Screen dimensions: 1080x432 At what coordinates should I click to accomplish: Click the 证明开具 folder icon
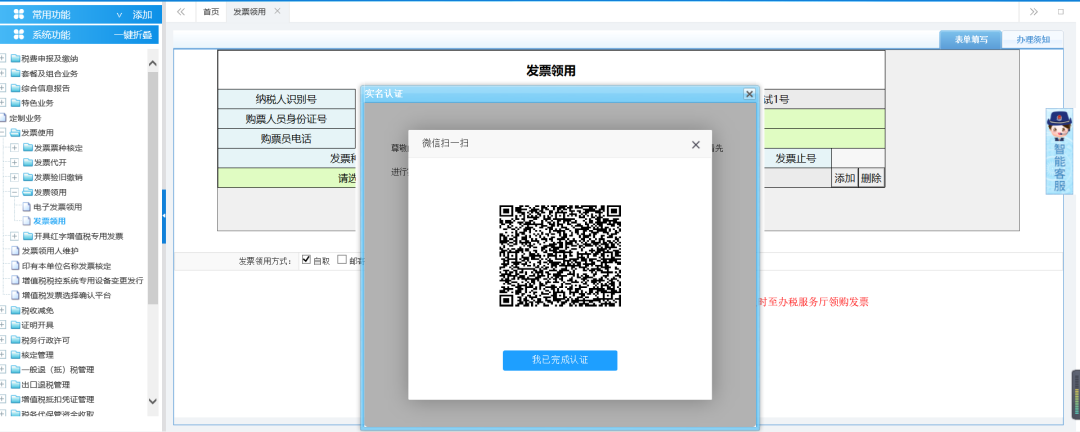point(15,325)
